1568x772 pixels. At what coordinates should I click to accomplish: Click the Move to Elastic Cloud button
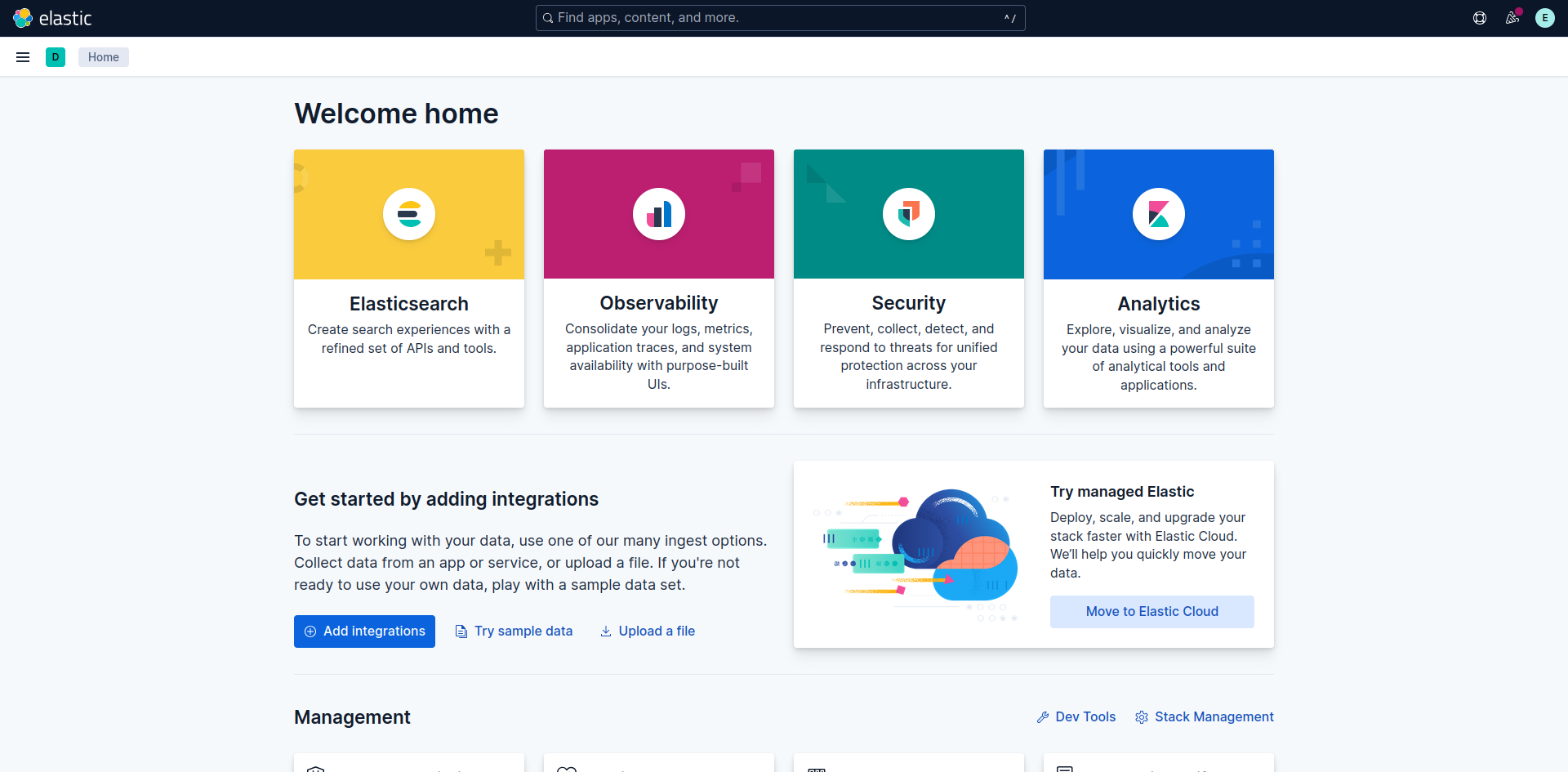[1152, 612]
